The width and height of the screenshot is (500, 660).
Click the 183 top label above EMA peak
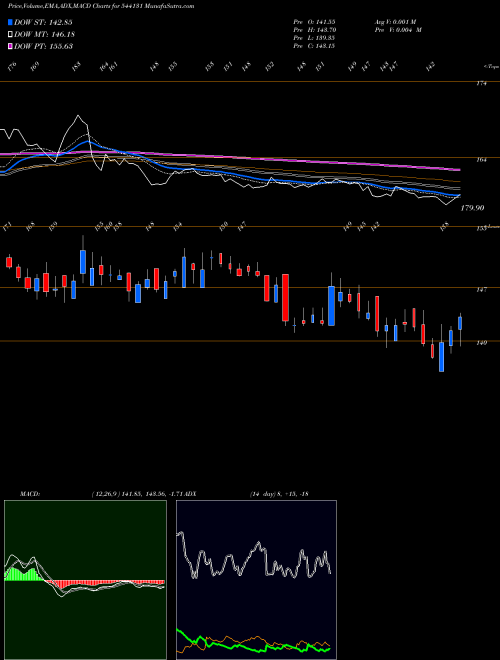[x=76, y=67]
